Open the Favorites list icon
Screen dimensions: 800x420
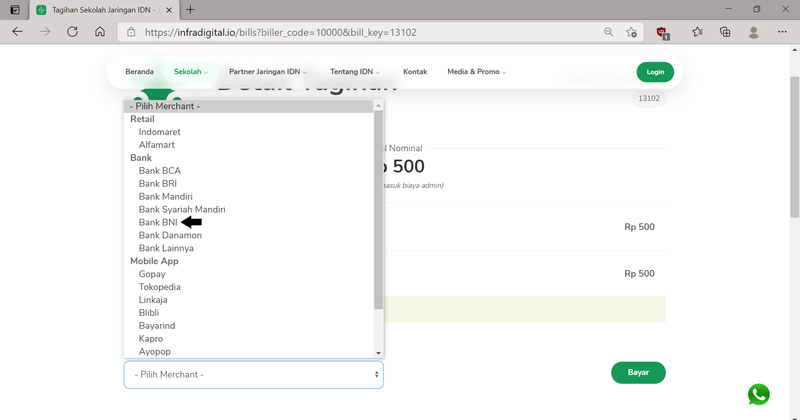(x=697, y=32)
